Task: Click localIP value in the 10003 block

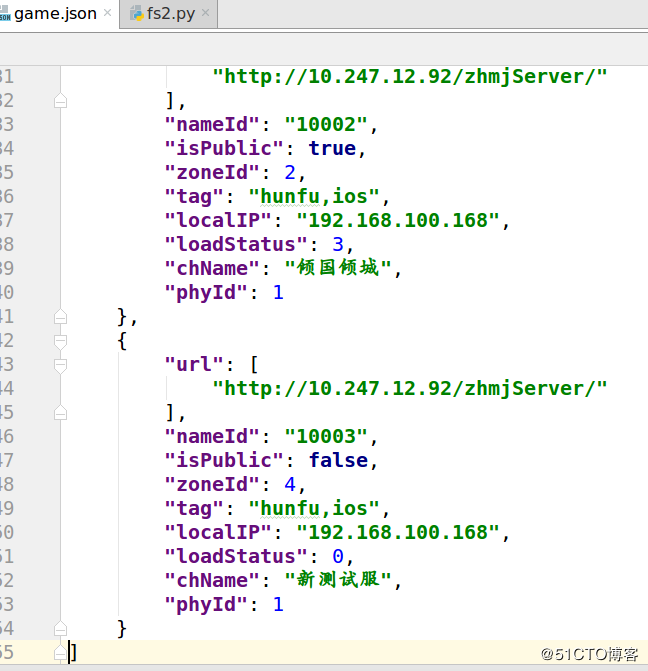Action: 398,532
